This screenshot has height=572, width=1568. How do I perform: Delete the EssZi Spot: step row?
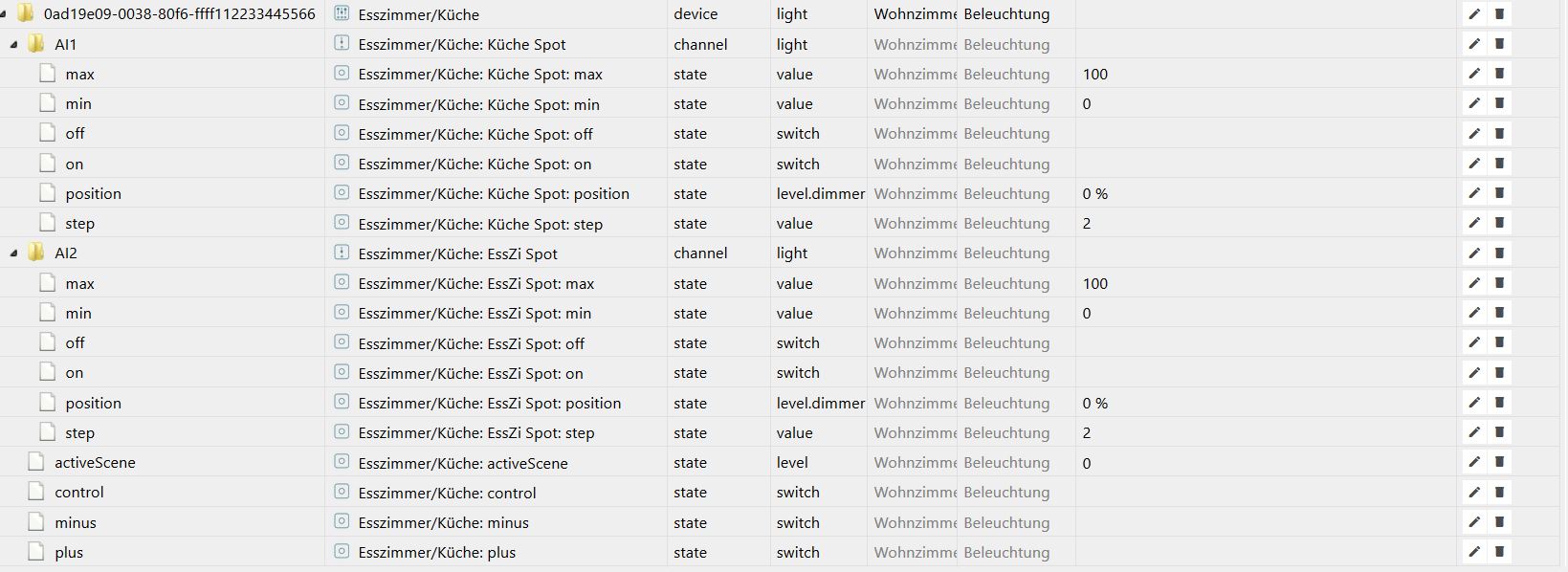(1499, 432)
